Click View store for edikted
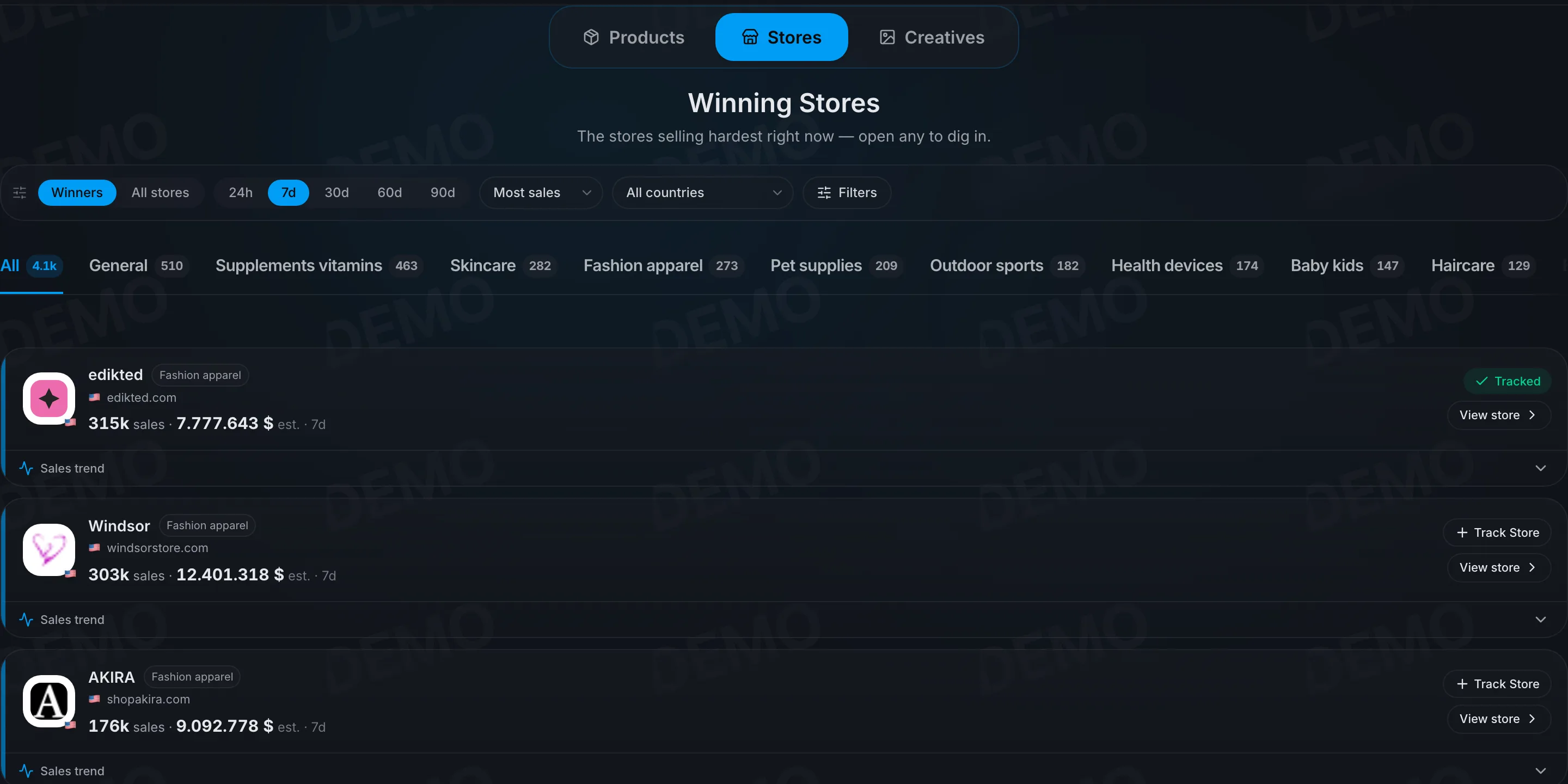 click(x=1499, y=415)
